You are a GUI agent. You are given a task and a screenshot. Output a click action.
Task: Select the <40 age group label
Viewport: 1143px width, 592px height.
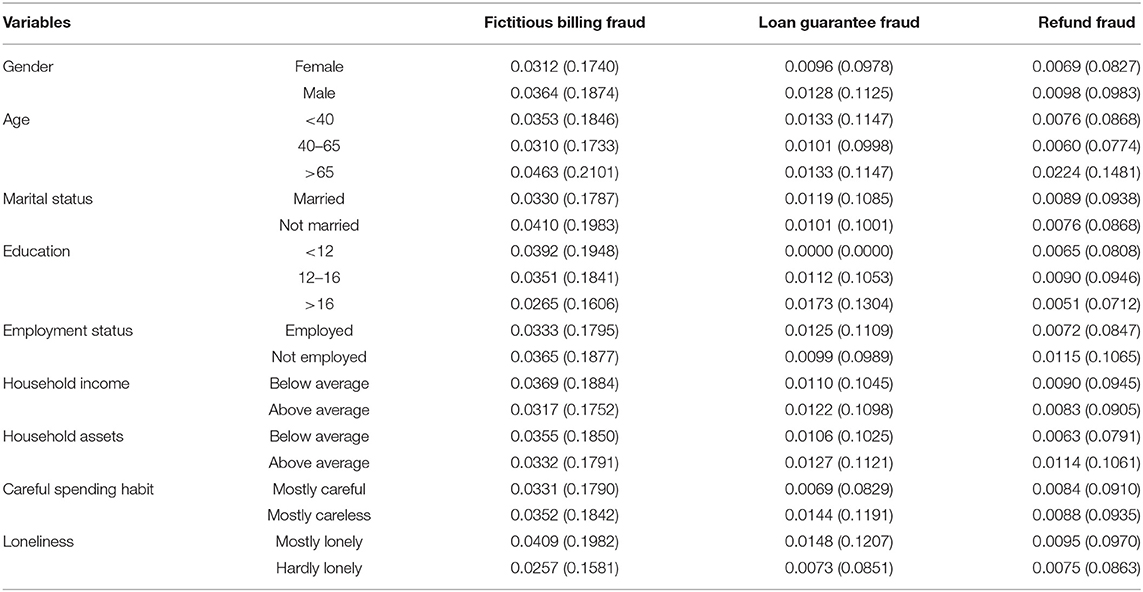point(319,120)
